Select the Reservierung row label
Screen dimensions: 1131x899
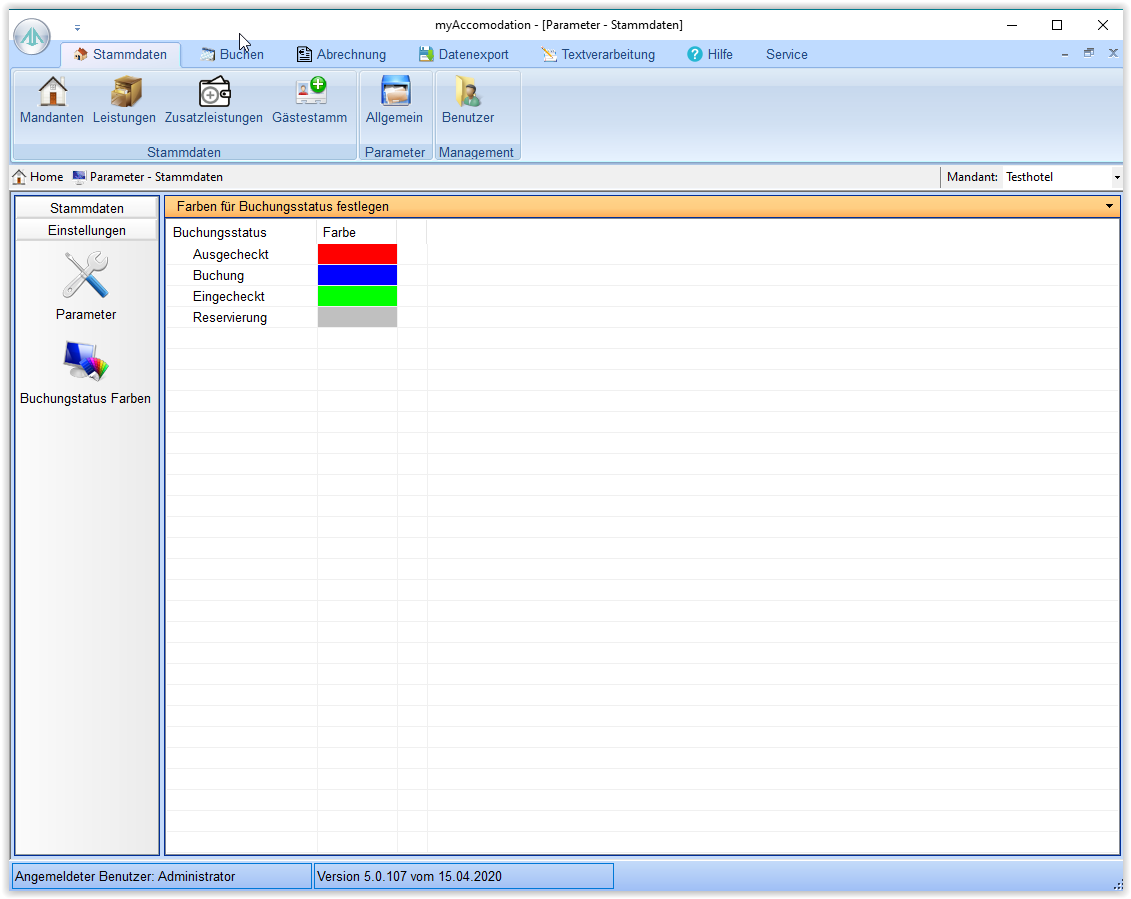[x=230, y=318]
